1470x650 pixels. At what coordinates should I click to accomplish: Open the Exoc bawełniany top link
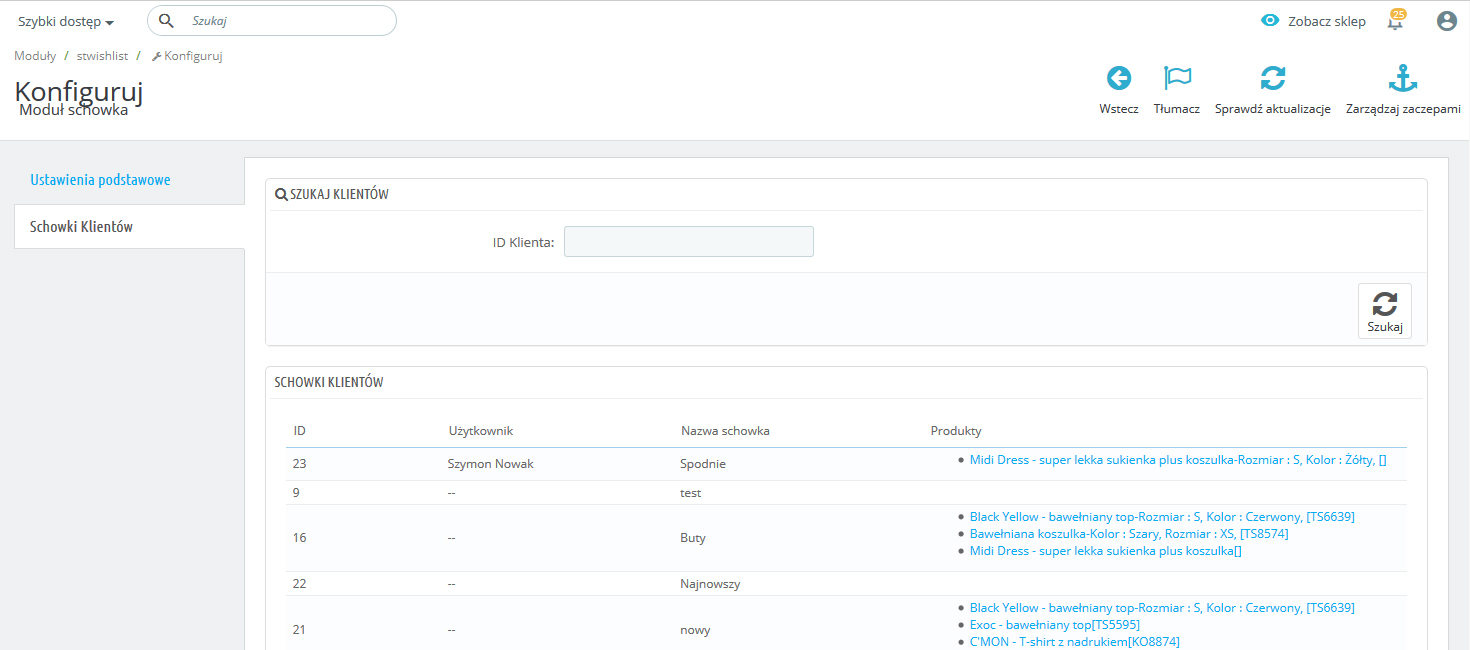pos(1054,625)
